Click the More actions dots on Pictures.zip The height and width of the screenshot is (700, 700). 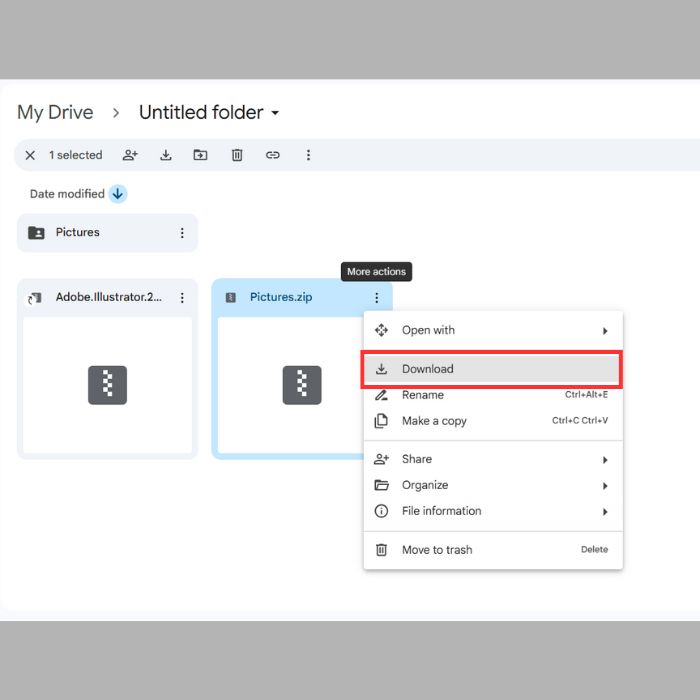click(x=377, y=298)
